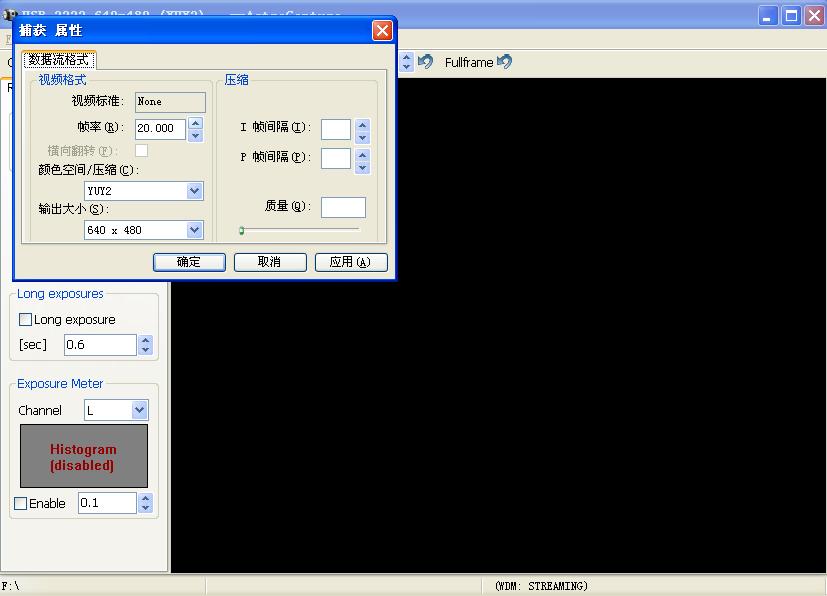This screenshot has width=827, height=596.
Task: Click the disabled Histogram display
Action: point(84,456)
